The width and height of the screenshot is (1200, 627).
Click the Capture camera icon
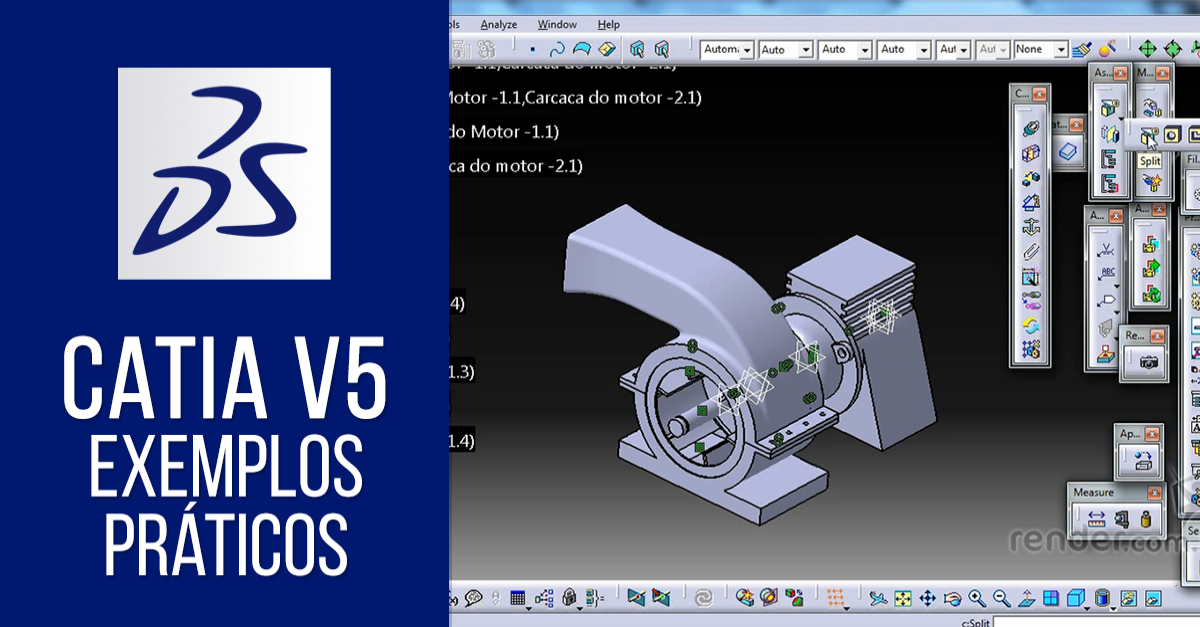click(x=1148, y=364)
